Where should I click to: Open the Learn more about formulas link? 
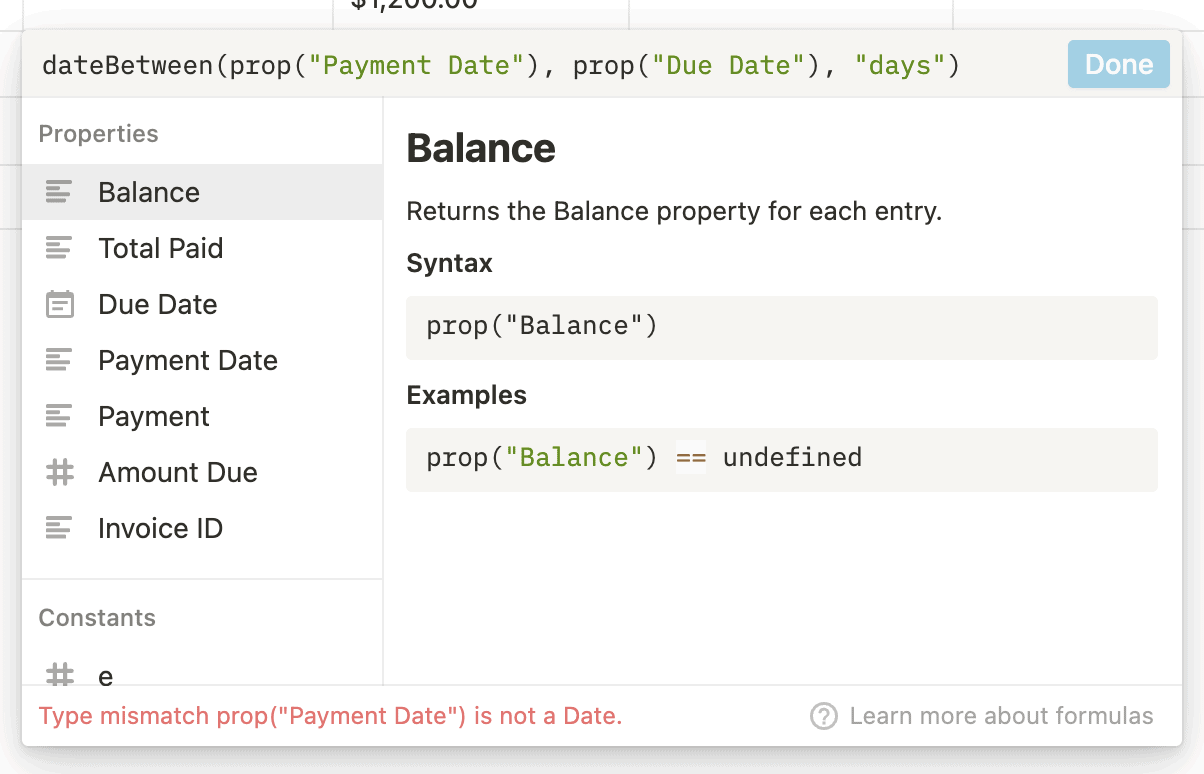1000,715
